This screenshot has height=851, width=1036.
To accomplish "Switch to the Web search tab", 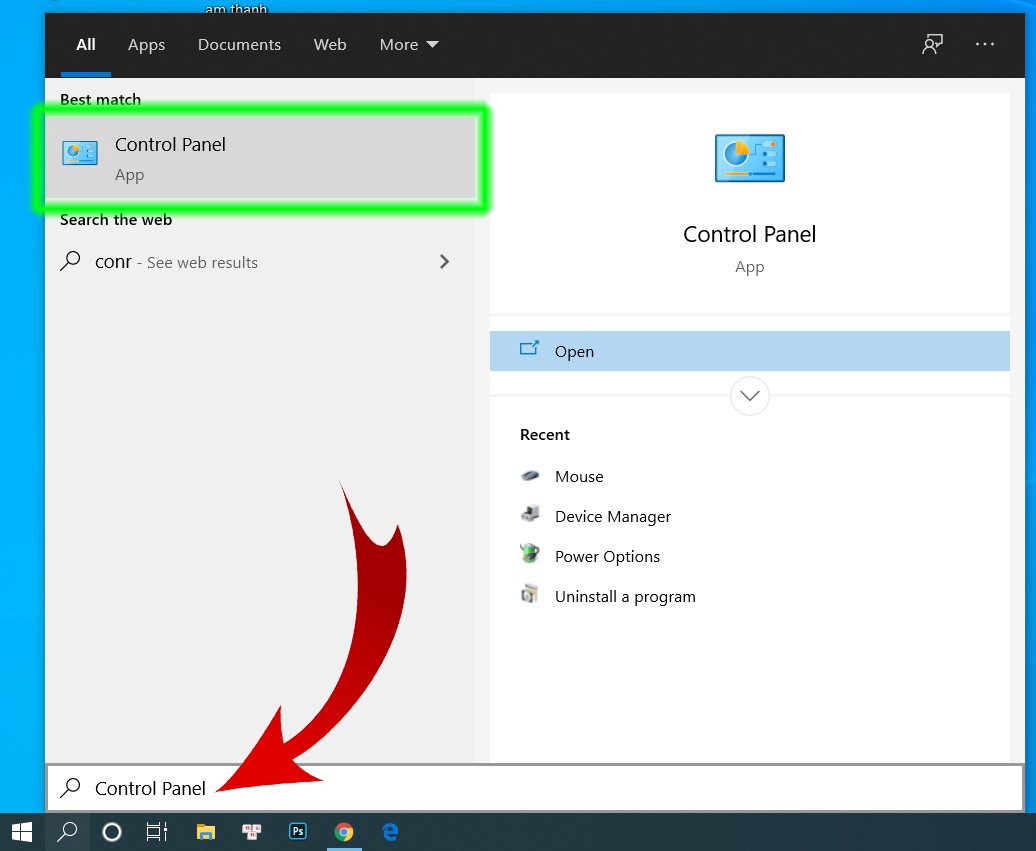I will pos(330,44).
